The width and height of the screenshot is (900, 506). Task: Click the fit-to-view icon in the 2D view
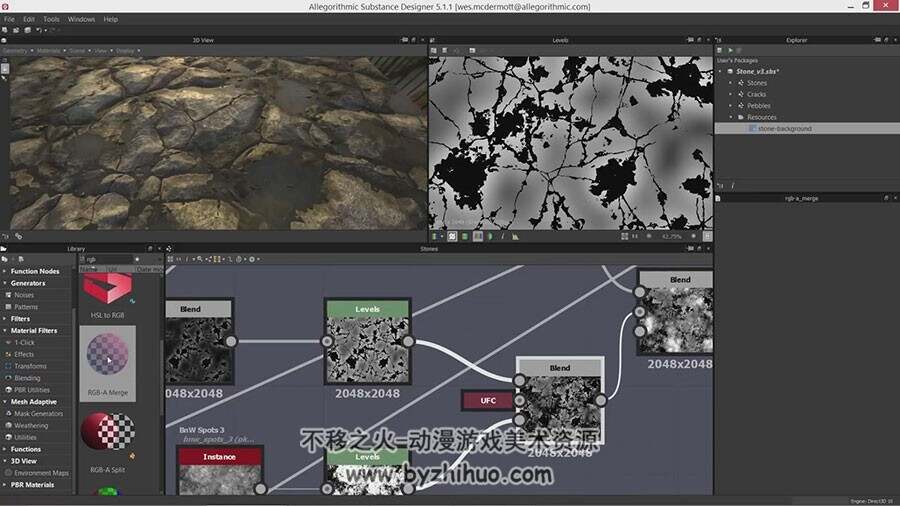(624, 236)
